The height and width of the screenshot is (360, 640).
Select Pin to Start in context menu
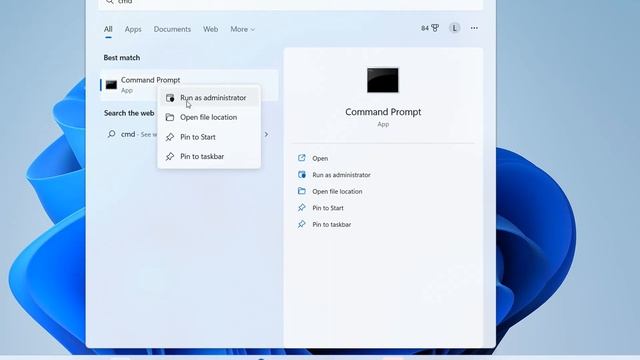coord(209,137)
